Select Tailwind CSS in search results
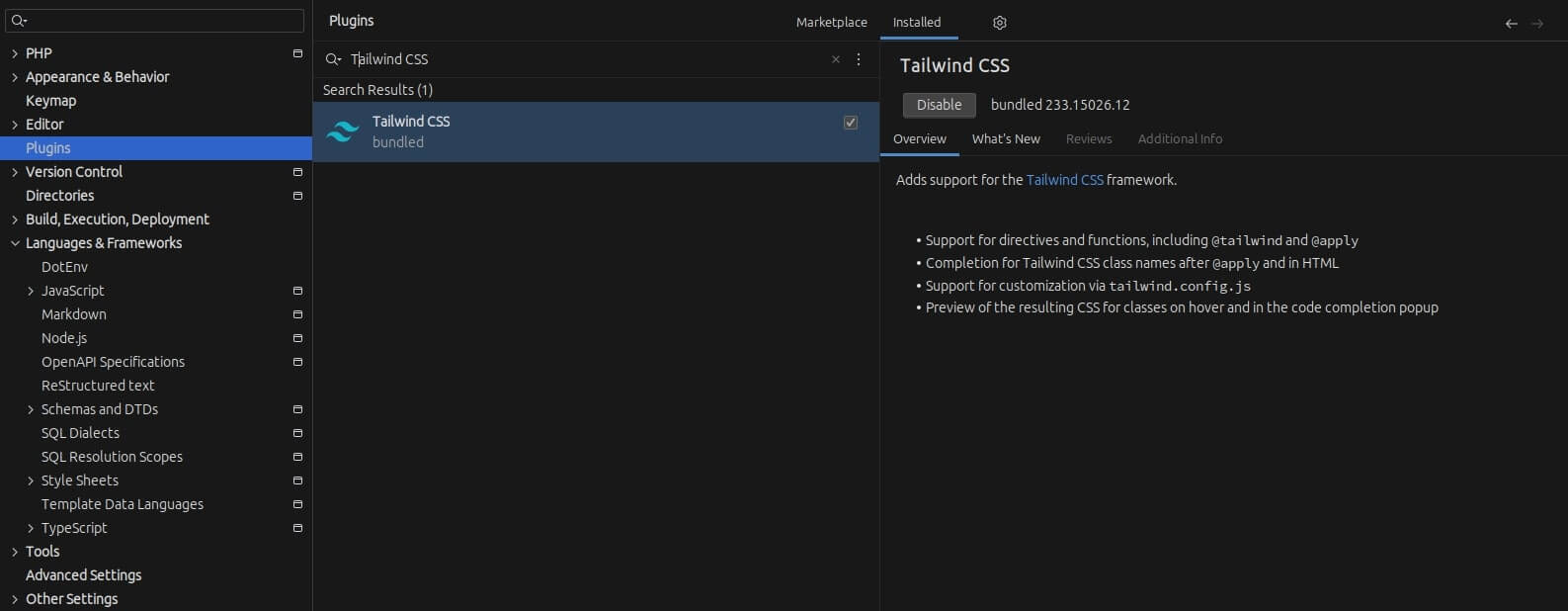This screenshot has height=611, width=1568. click(x=596, y=131)
